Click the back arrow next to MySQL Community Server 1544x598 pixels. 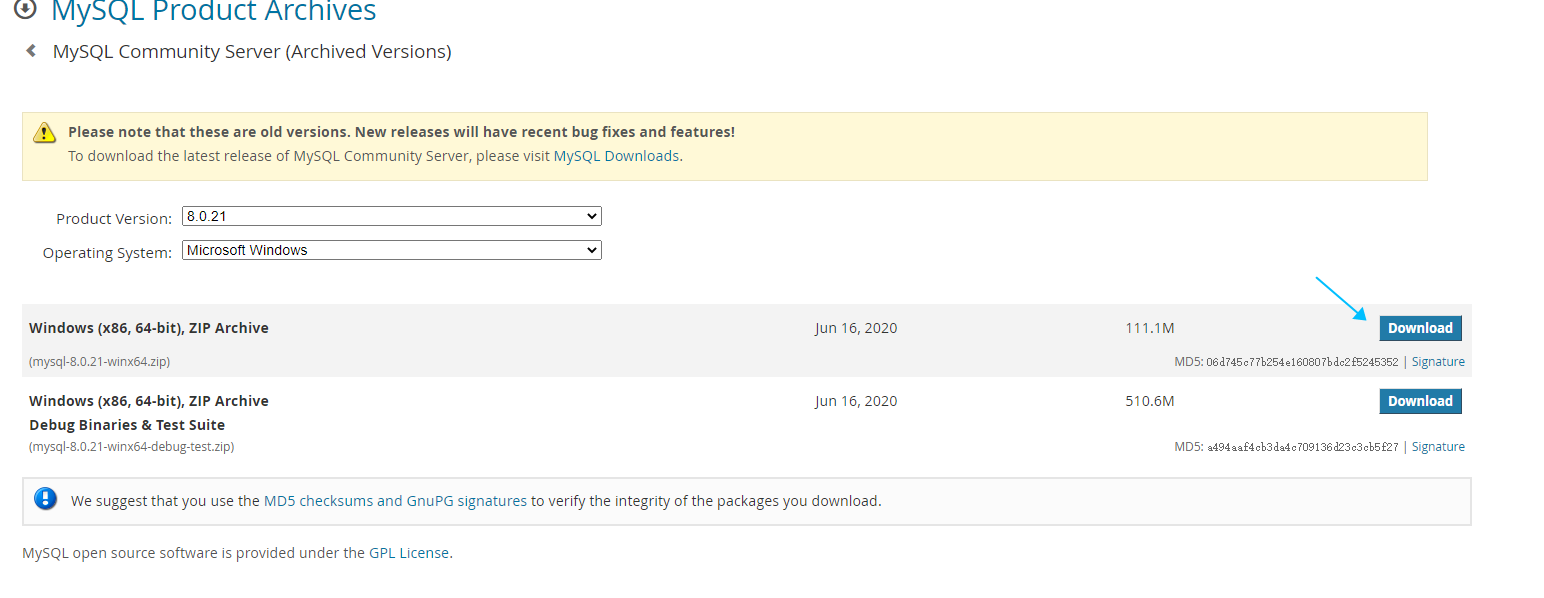[31, 50]
